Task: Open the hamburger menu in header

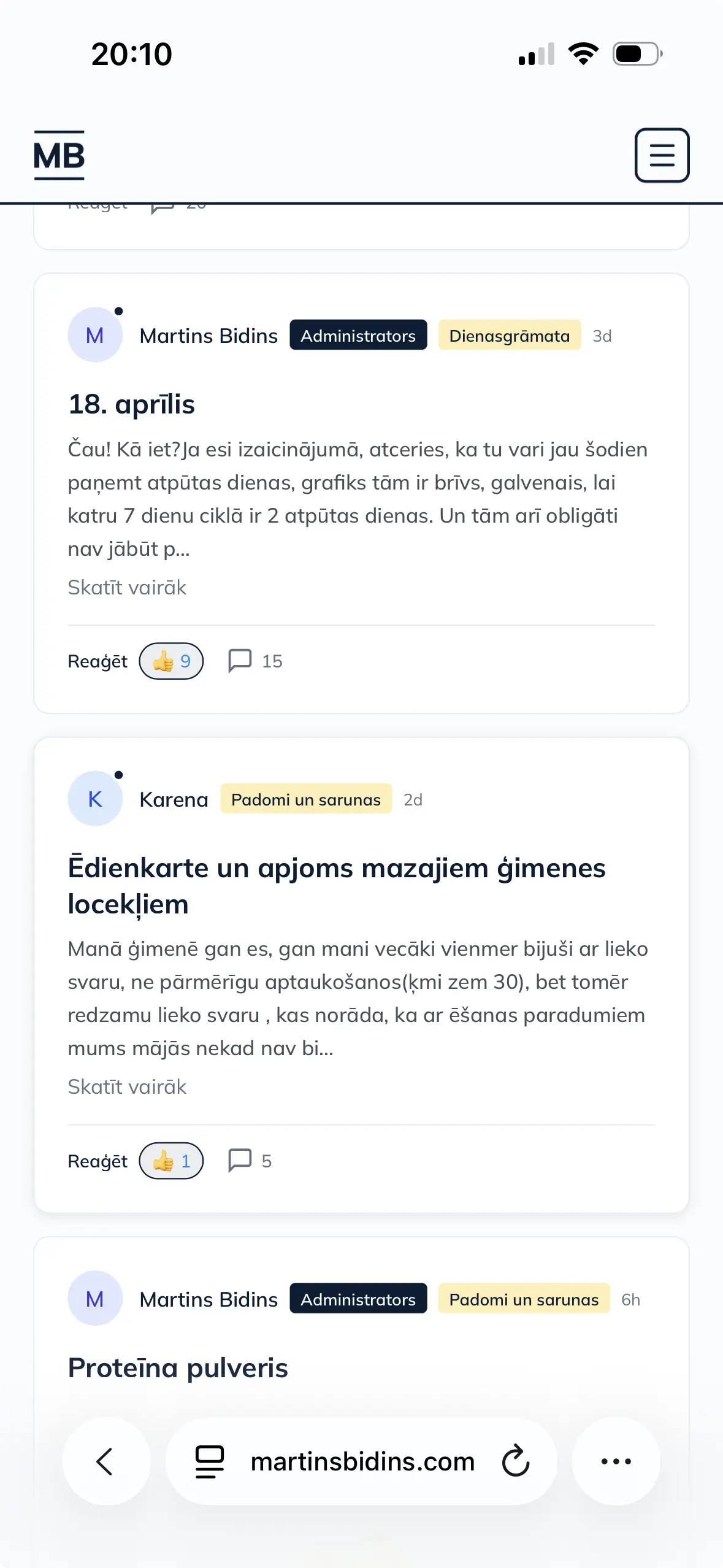Action: coord(662,155)
